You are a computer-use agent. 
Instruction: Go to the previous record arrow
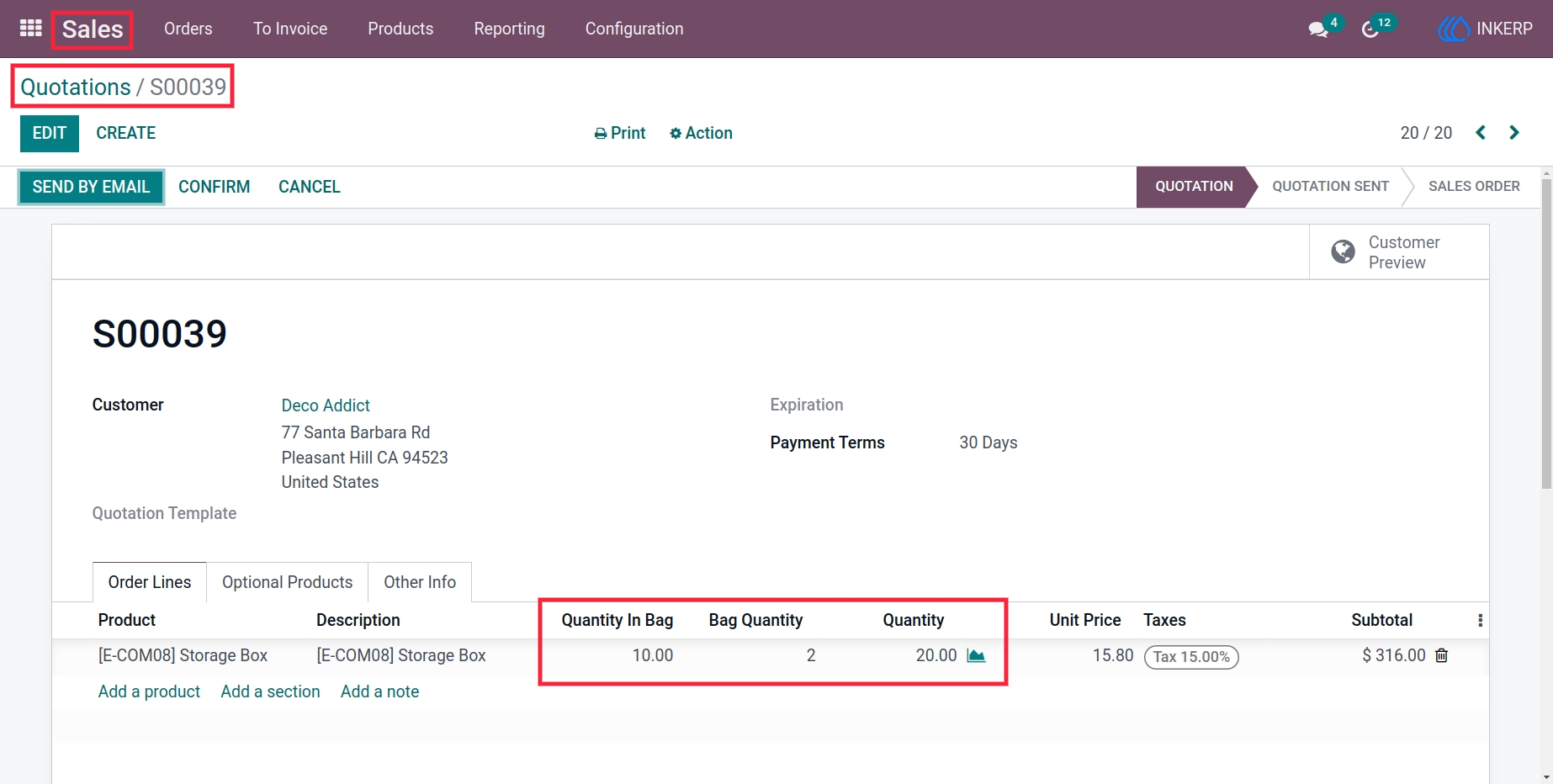(x=1481, y=133)
